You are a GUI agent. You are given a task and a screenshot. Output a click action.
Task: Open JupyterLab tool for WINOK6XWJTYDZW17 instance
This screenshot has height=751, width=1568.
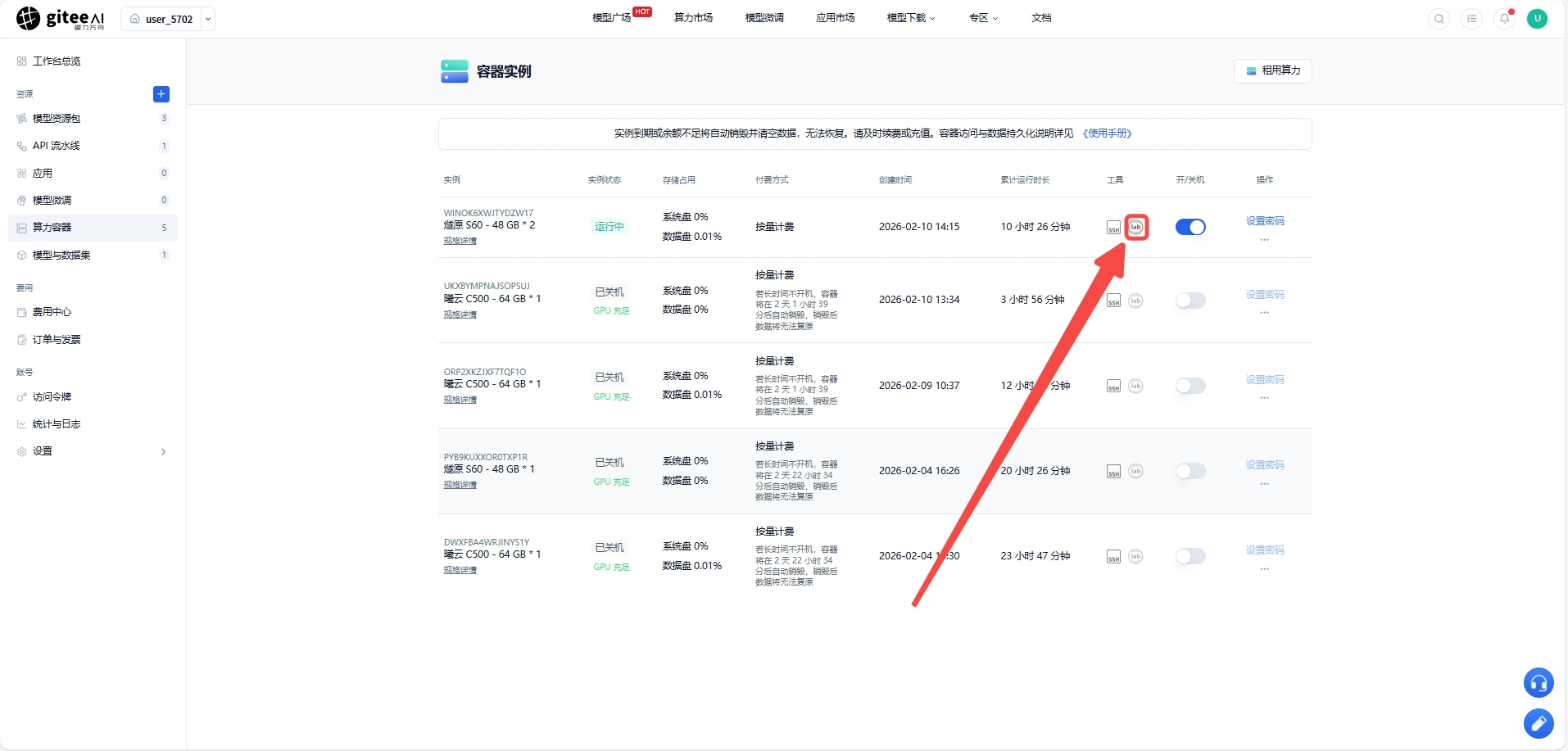pos(1136,227)
